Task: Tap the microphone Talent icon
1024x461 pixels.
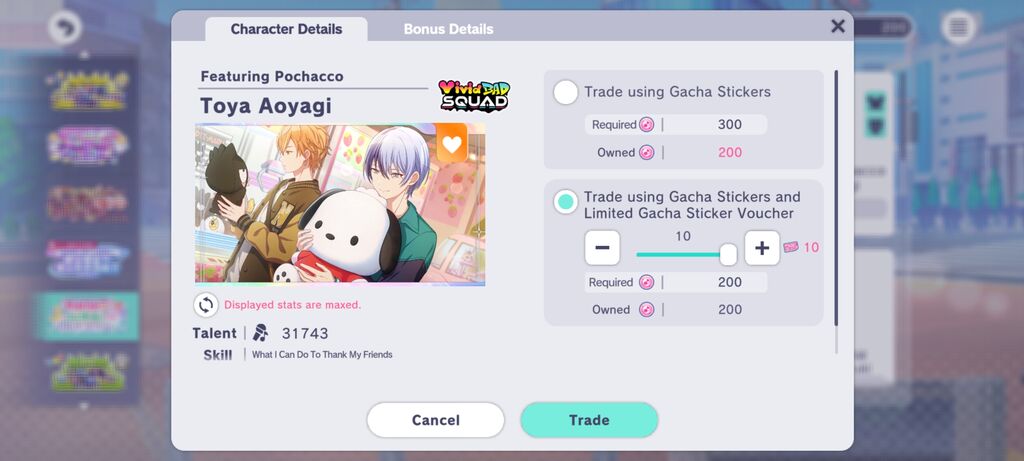Action: pyautogui.click(x=261, y=333)
